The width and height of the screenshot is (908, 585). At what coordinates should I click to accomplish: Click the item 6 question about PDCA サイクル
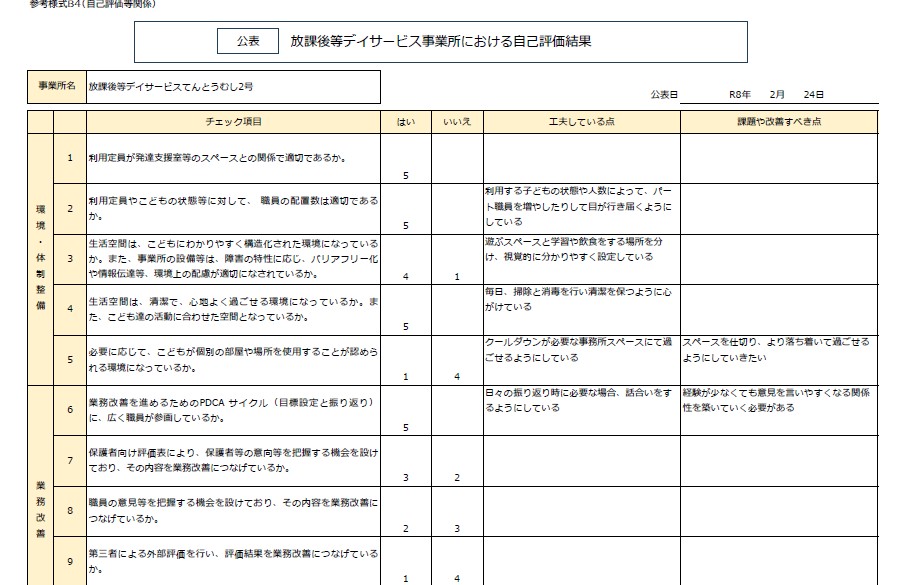(233, 409)
